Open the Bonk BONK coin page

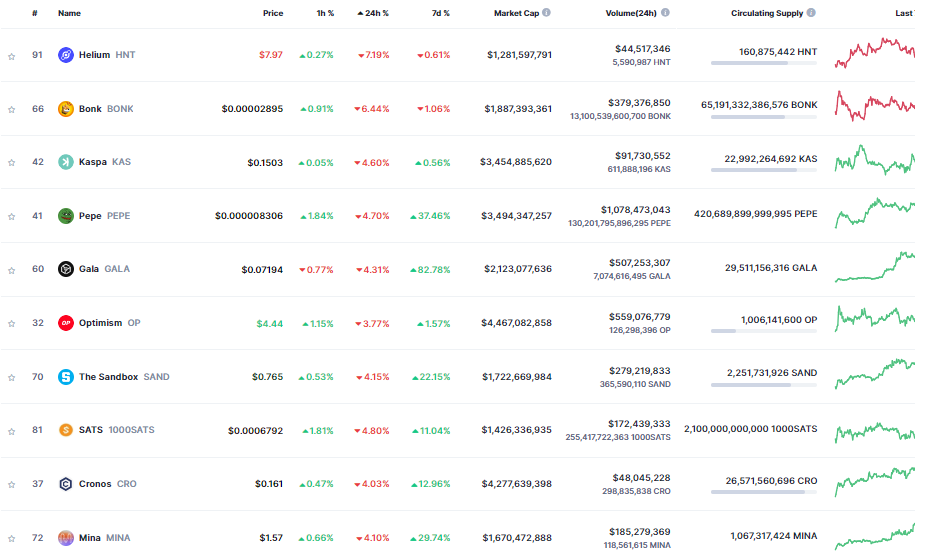(x=106, y=109)
